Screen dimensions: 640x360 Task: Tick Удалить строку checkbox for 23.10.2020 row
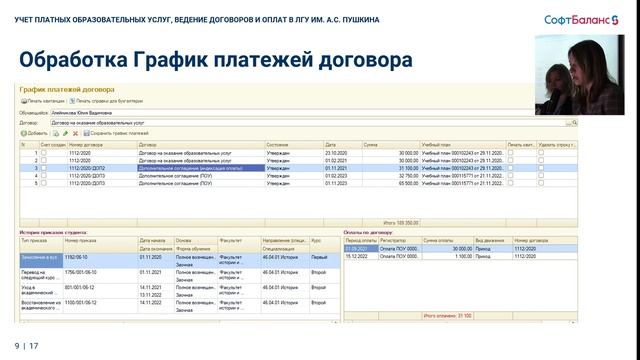541,153
